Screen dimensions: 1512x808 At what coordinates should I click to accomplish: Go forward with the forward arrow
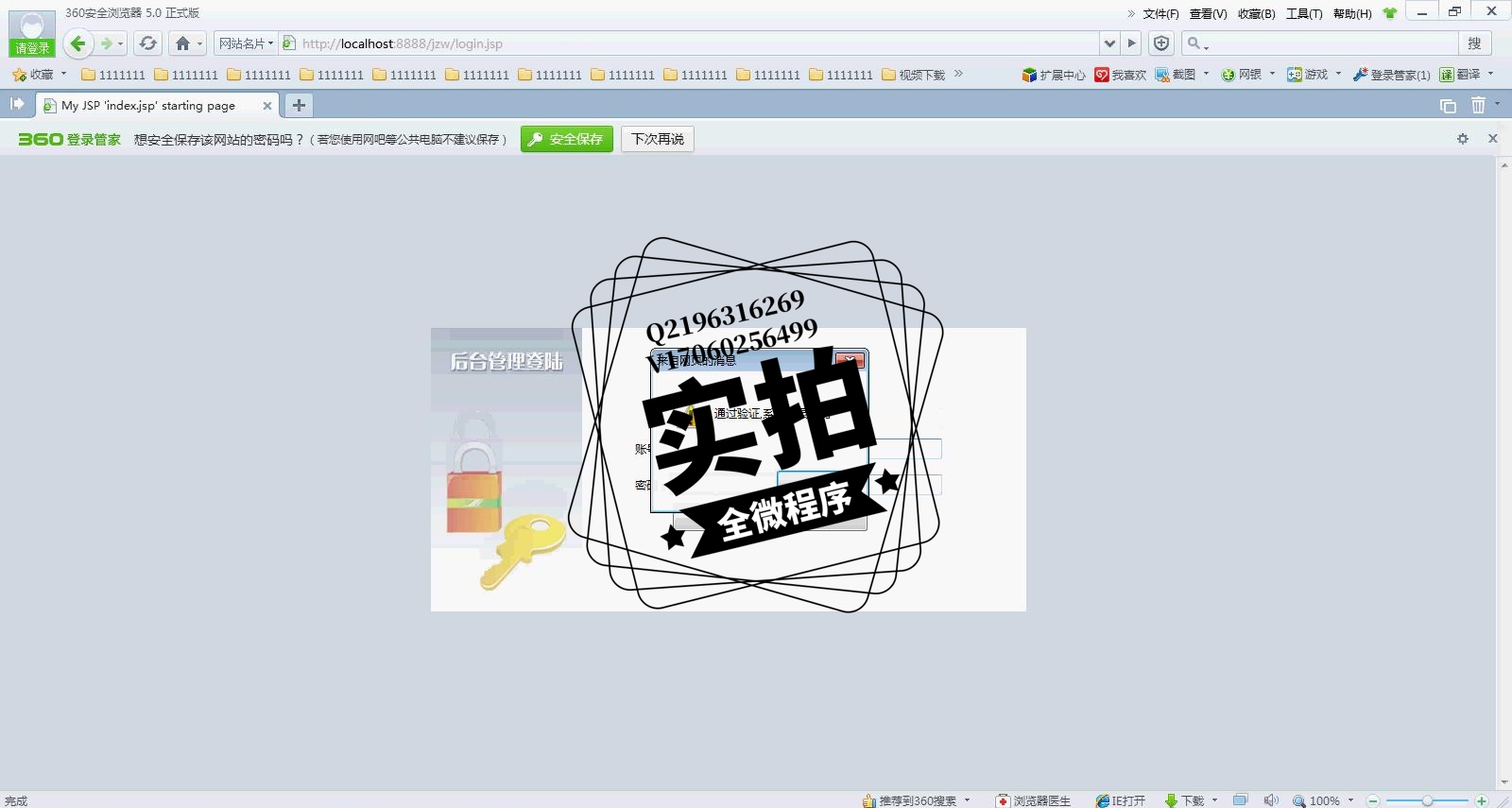click(x=106, y=43)
